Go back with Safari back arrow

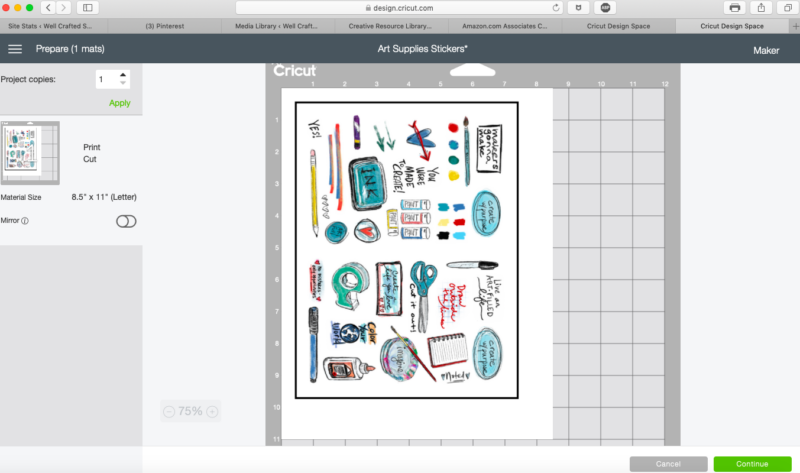tap(48, 8)
